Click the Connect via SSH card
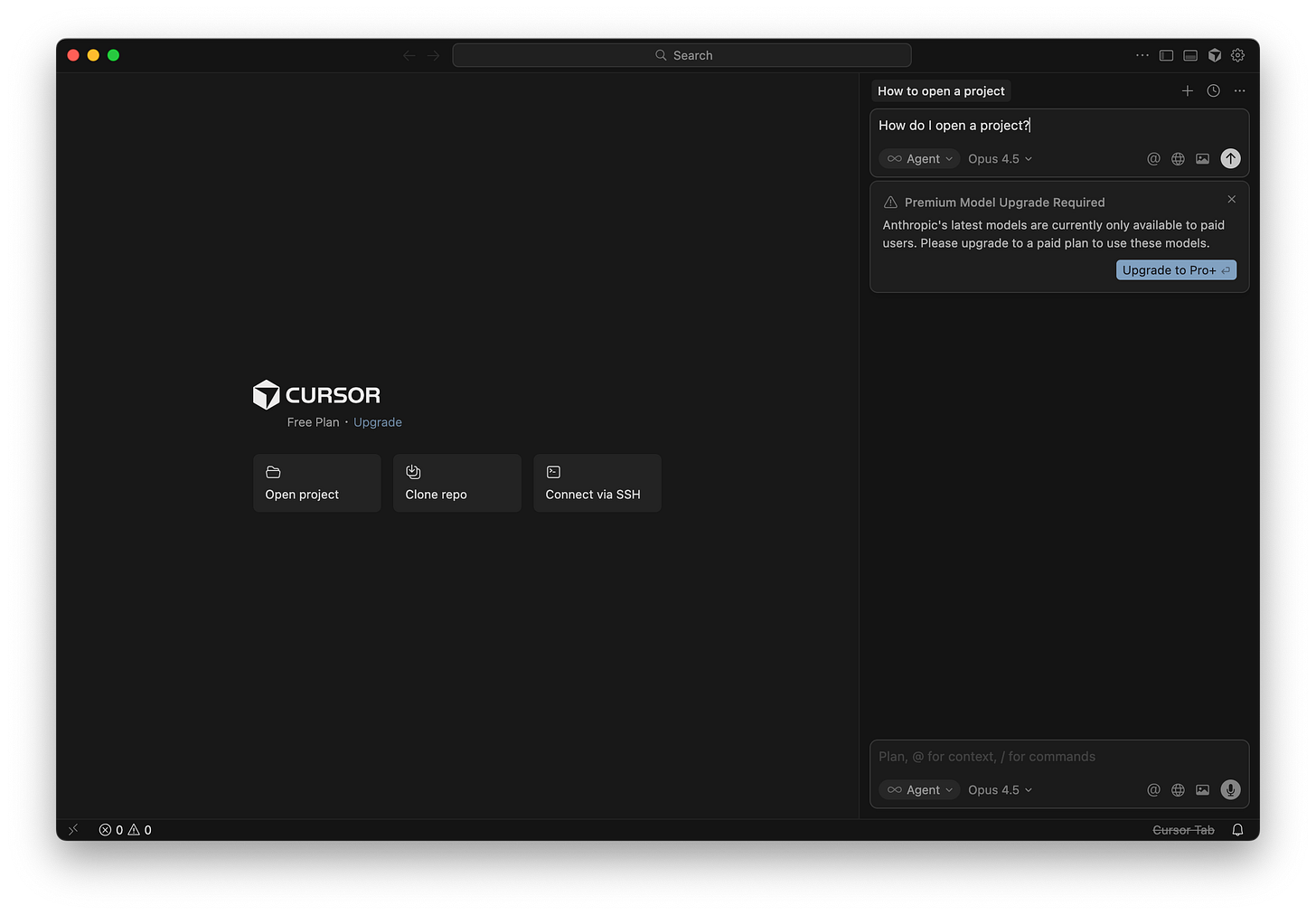This screenshot has height=915, width=1316. point(597,483)
